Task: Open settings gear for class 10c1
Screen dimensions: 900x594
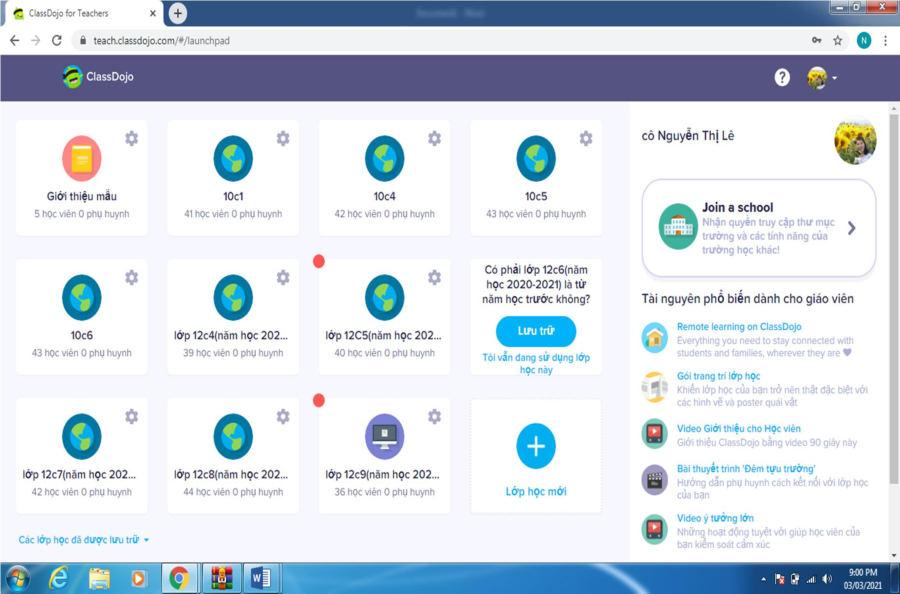Action: tap(283, 138)
